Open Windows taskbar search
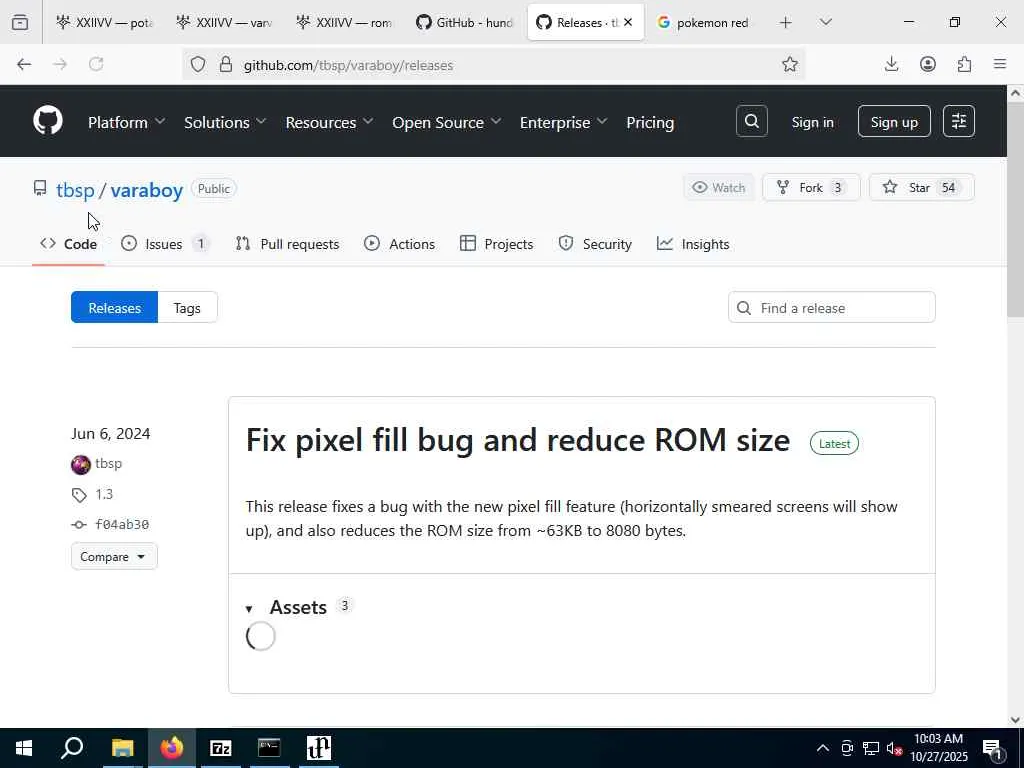Screen dimensions: 1024x768 [x=72, y=748]
